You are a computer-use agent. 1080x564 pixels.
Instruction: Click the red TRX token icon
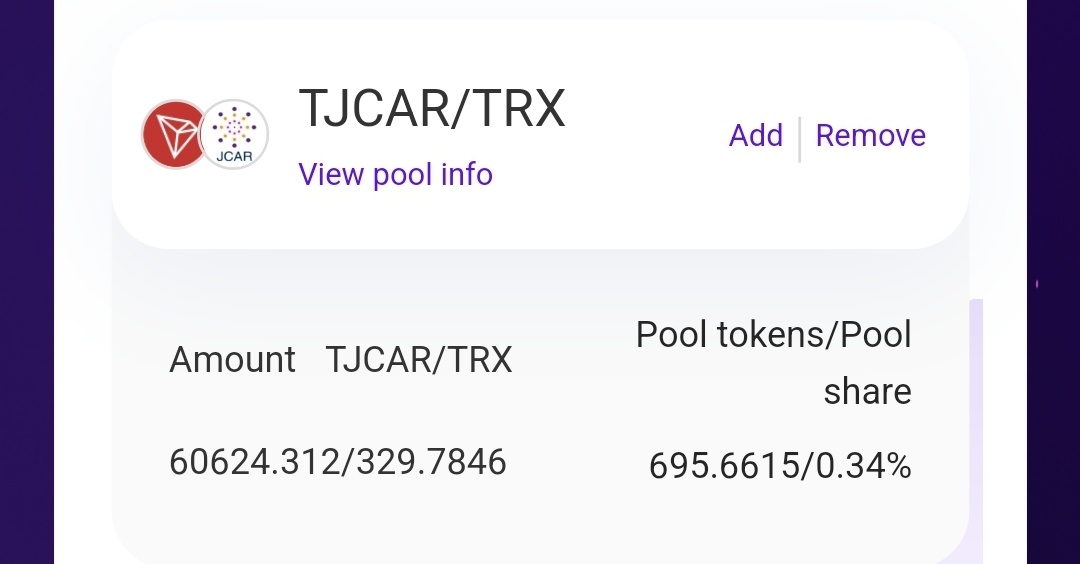pyautogui.click(x=174, y=134)
